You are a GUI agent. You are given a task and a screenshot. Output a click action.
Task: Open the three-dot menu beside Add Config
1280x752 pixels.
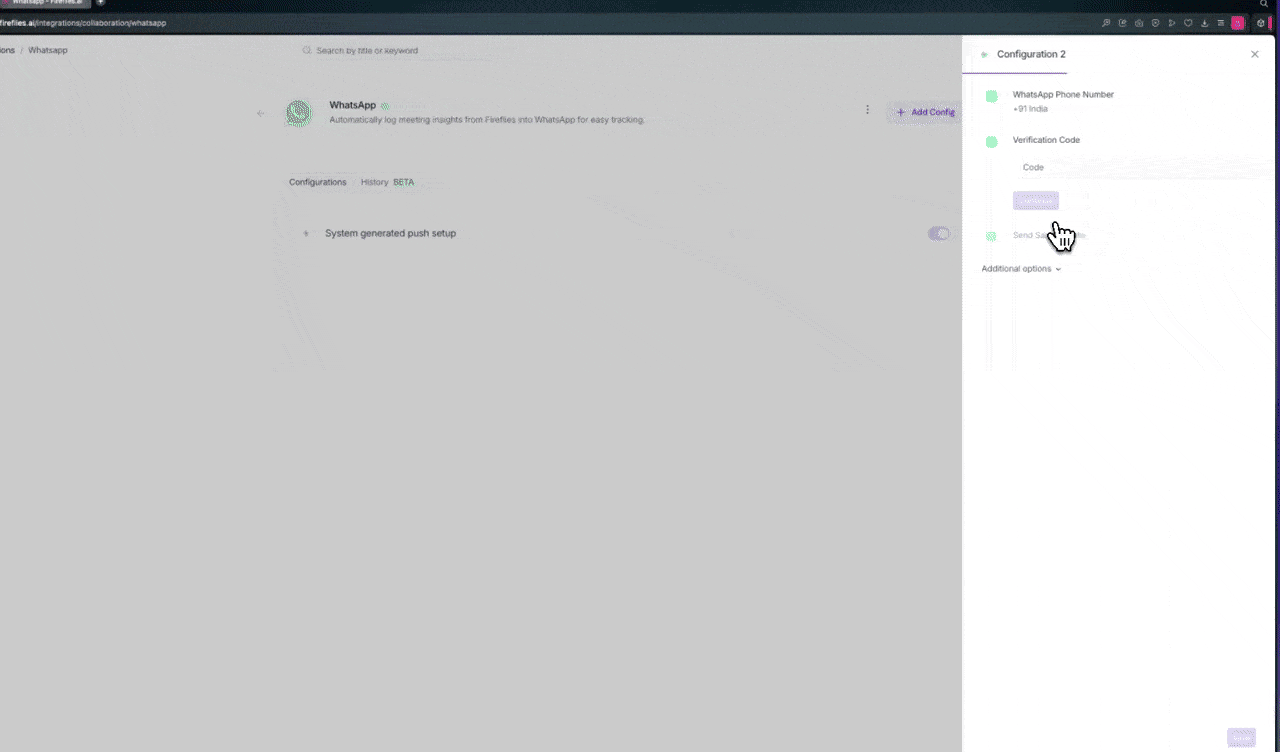pyautogui.click(x=867, y=110)
